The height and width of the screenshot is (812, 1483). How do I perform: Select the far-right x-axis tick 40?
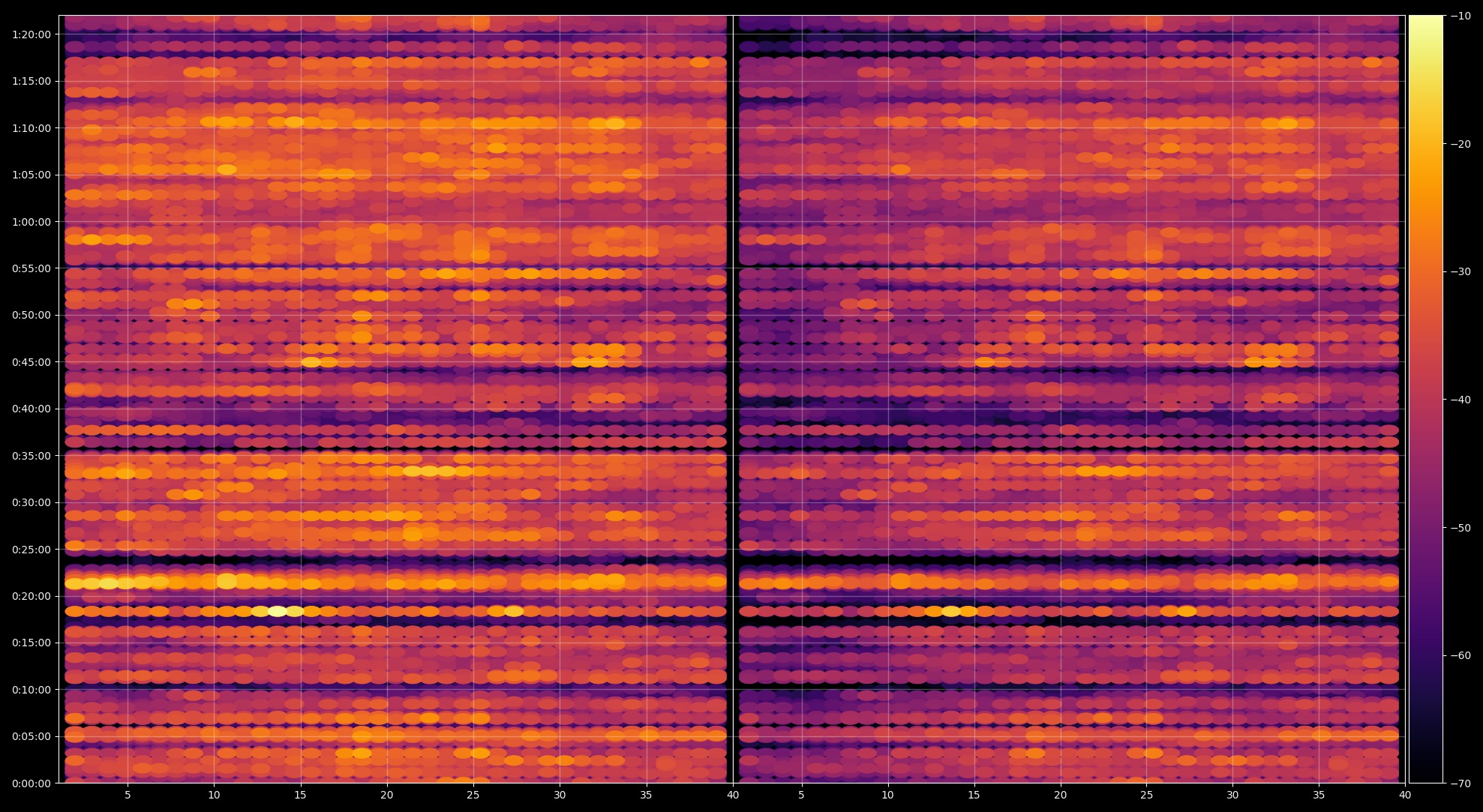click(1405, 795)
